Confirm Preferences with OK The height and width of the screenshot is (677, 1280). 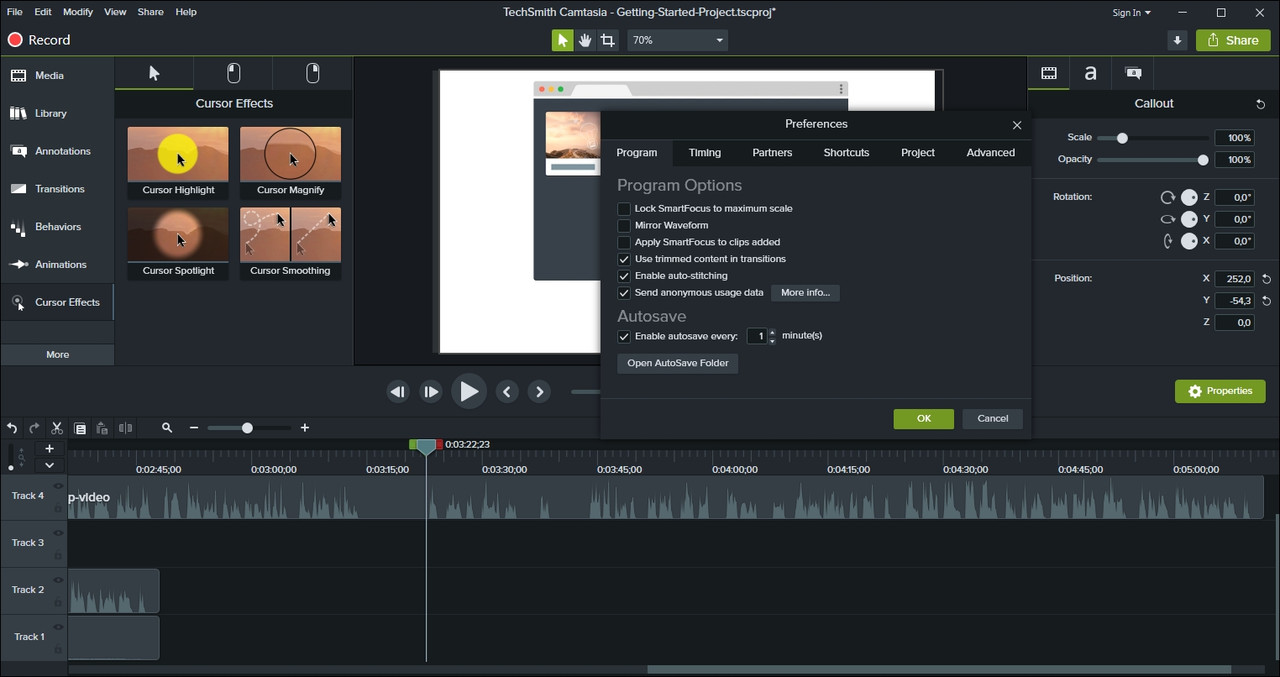pos(923,418)
